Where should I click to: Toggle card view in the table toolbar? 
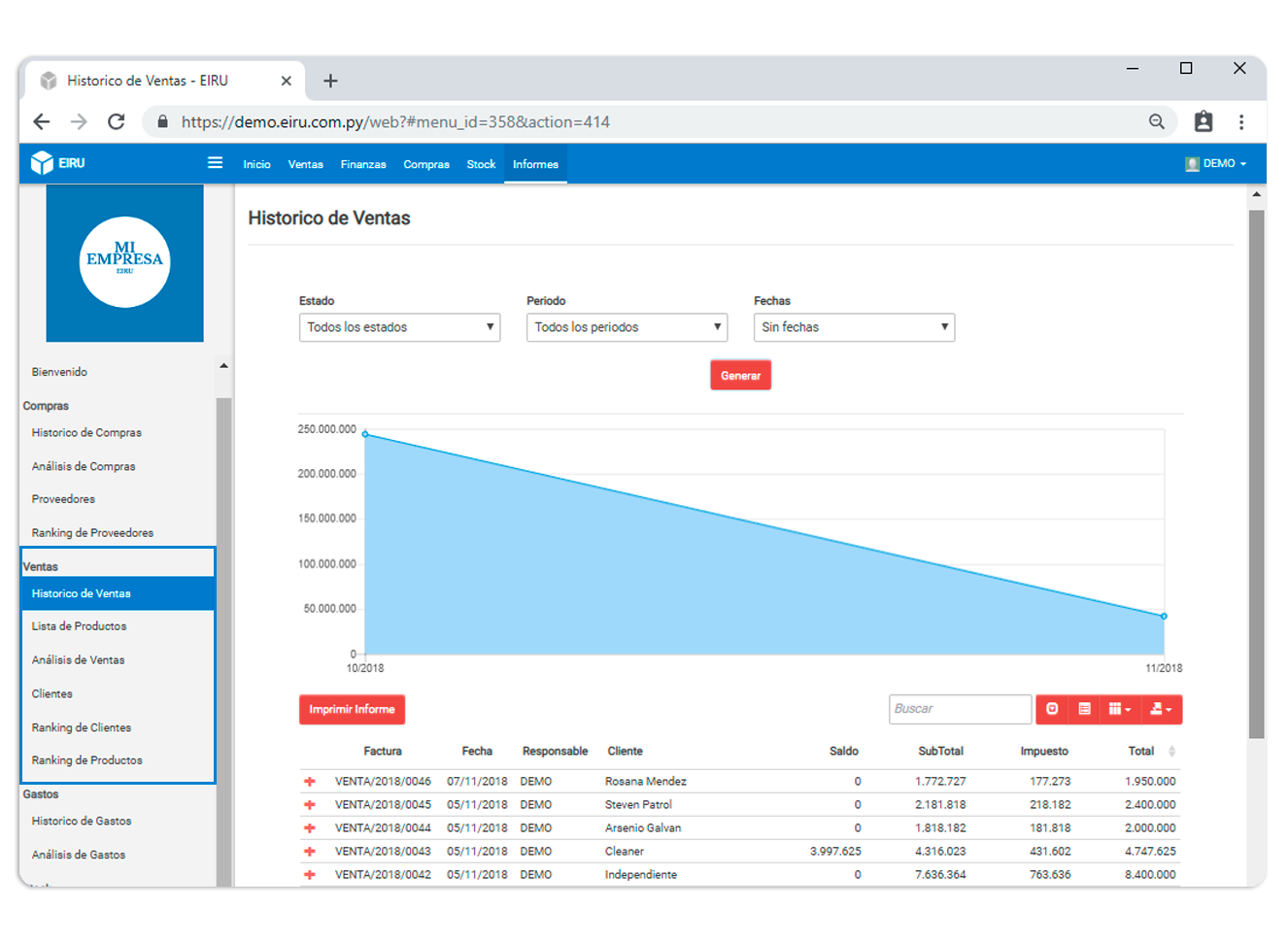coord(1085,710)
